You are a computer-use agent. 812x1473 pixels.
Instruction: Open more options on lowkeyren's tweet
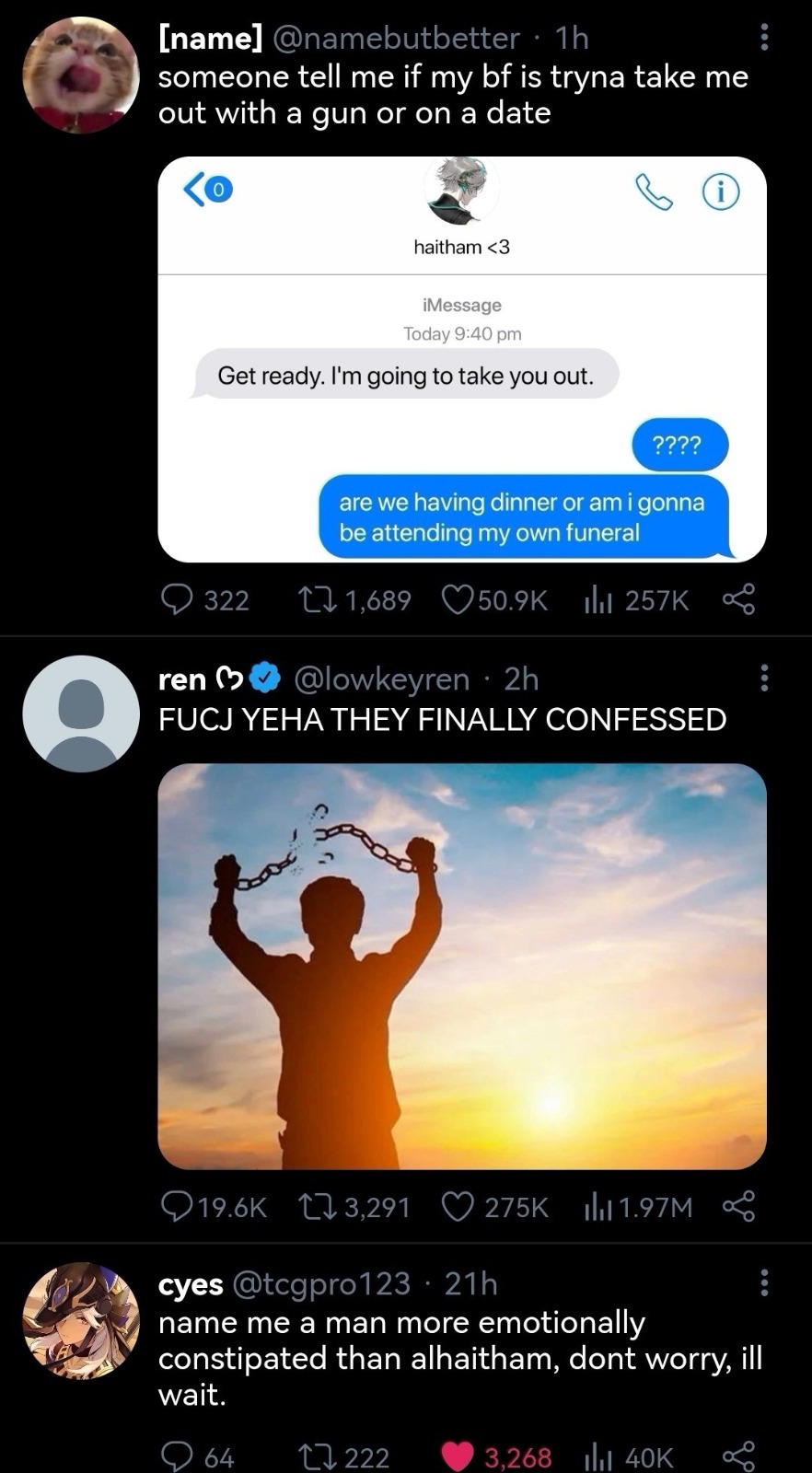click(763, 678)
